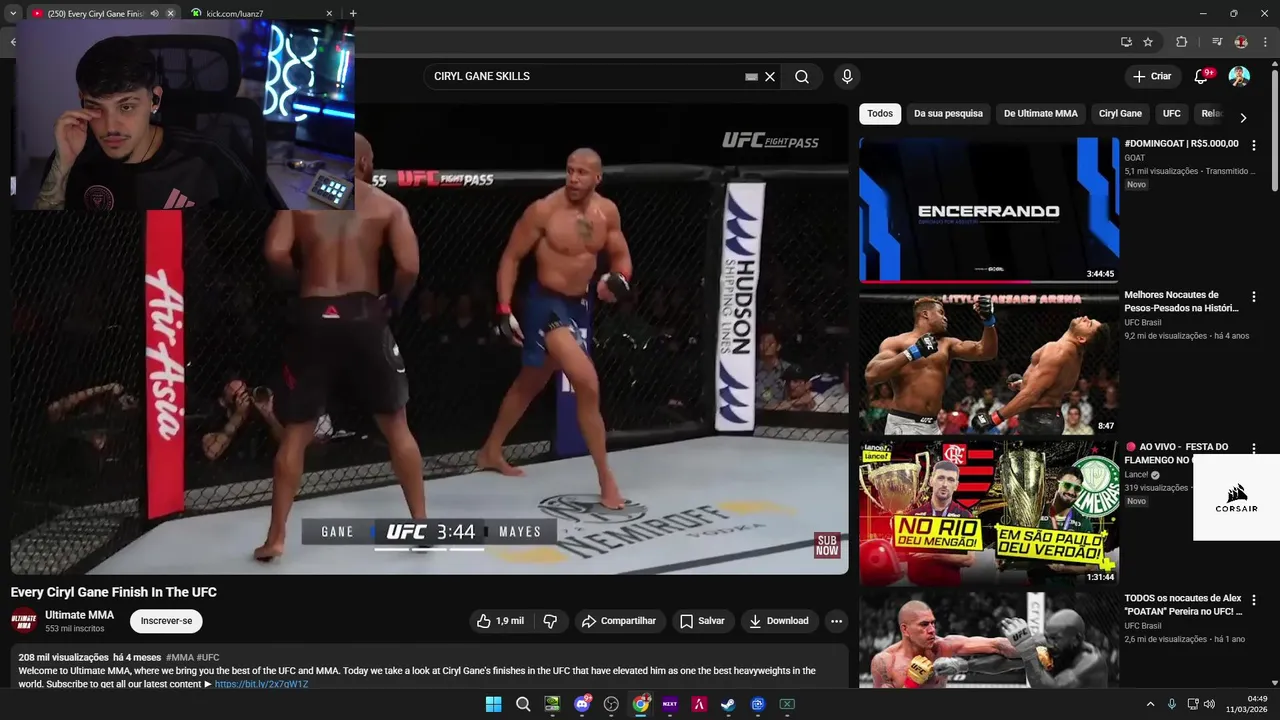Open the ENCERRANDO #DOMINGOAT video thumbnail

tap(989, 210)
